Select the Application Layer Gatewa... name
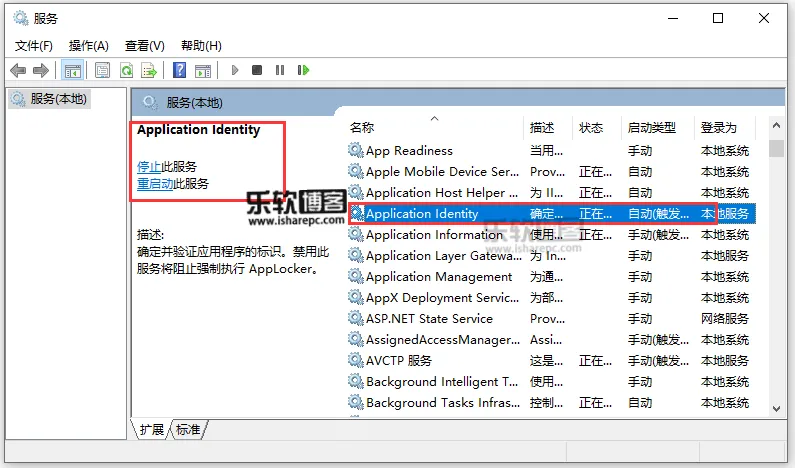The image size is (795, 468). (444, 256)
